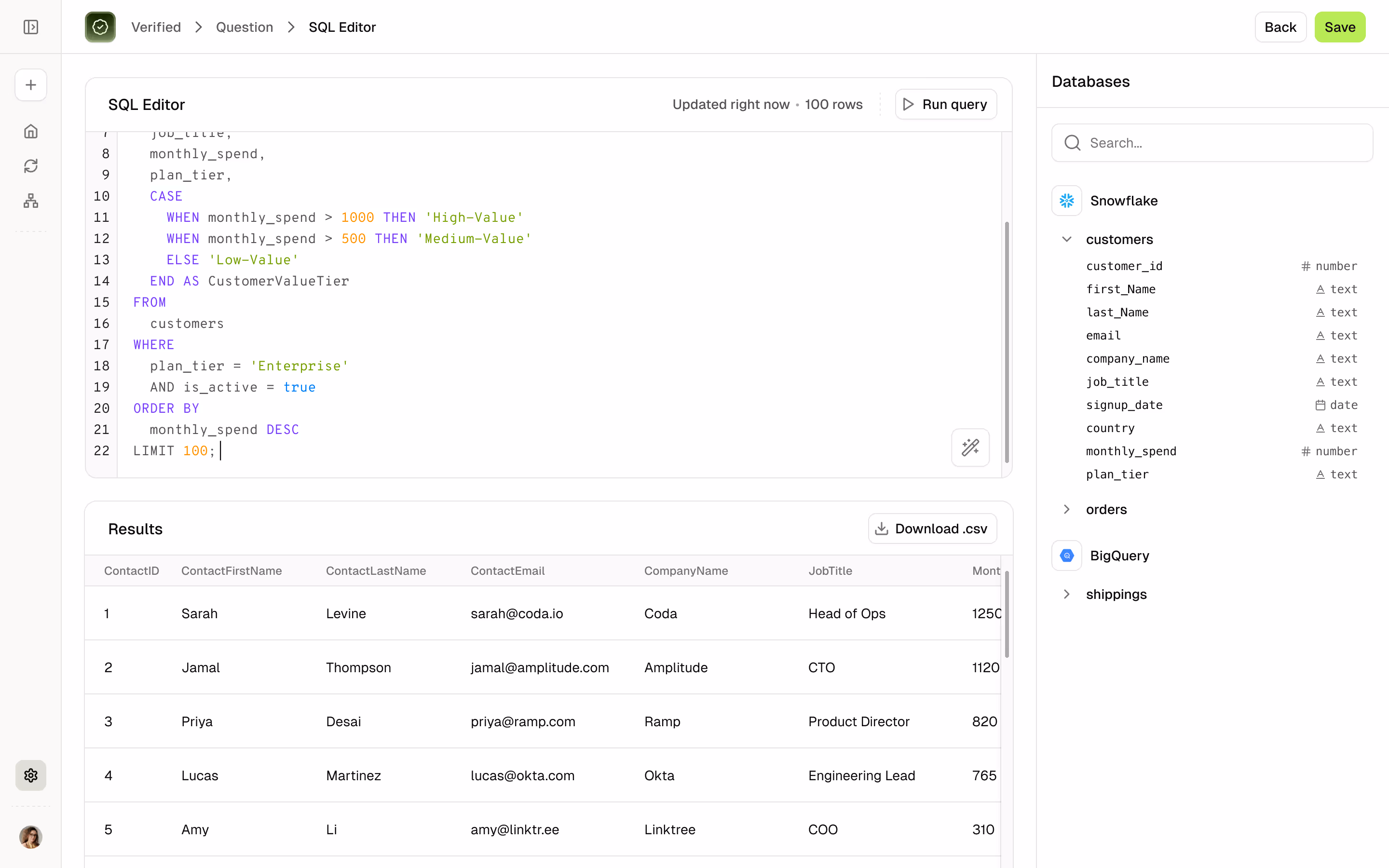Click the search magnifier icon
Image resolution: width=1389 pixels, height=868 pixels.
click(1072, 143)
